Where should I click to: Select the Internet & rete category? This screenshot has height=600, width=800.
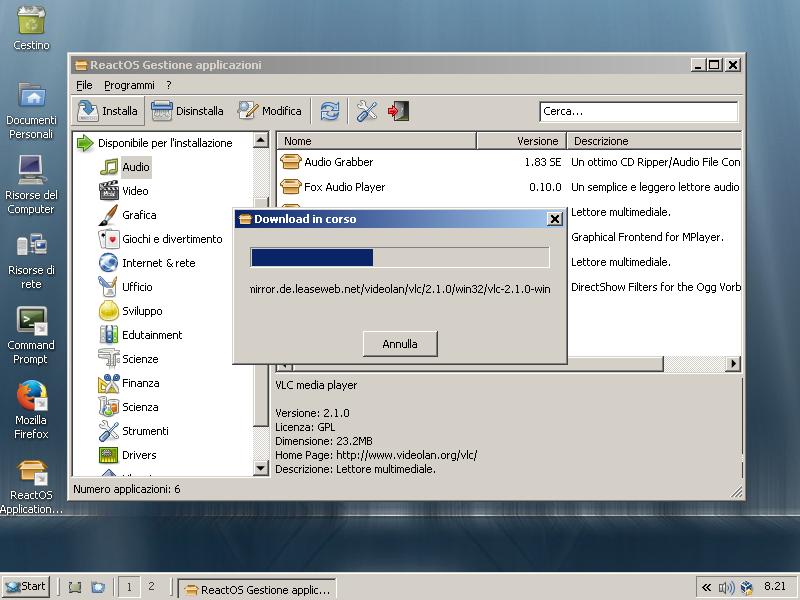pyautogui.click(x=147, y=263)
